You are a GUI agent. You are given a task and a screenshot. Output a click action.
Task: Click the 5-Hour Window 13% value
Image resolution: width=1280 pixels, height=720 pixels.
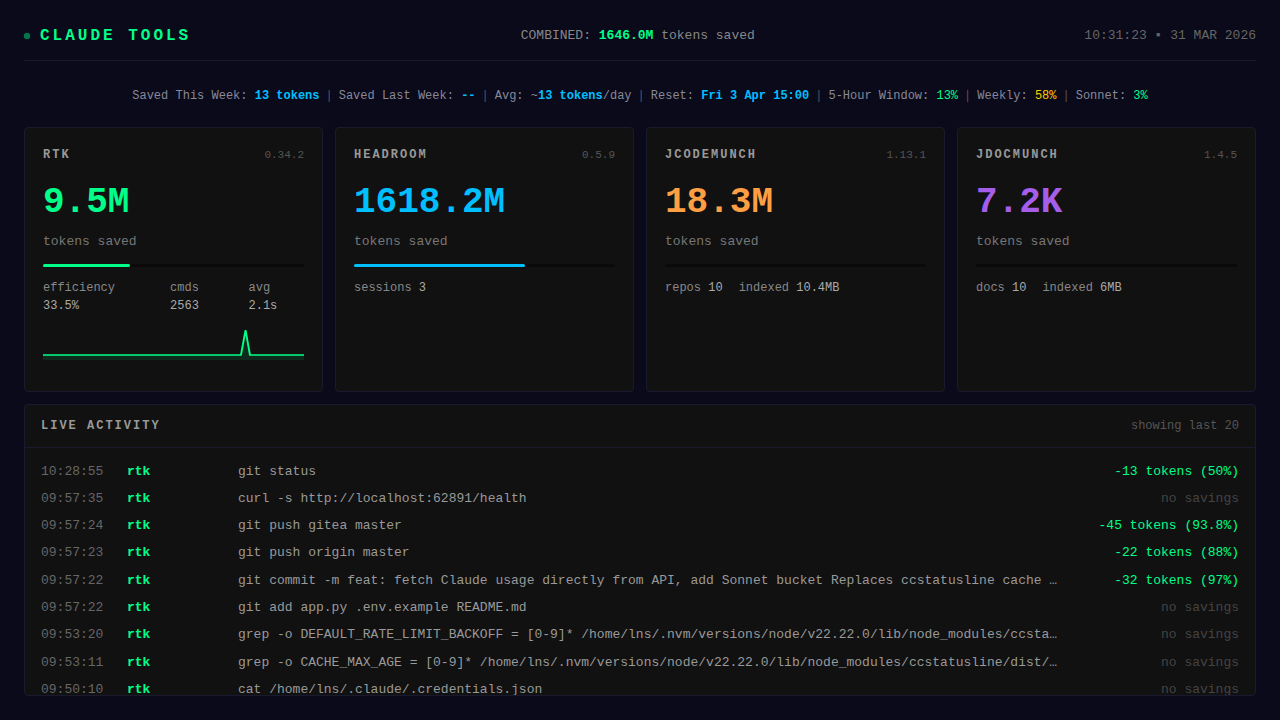[x=947, y=96]
